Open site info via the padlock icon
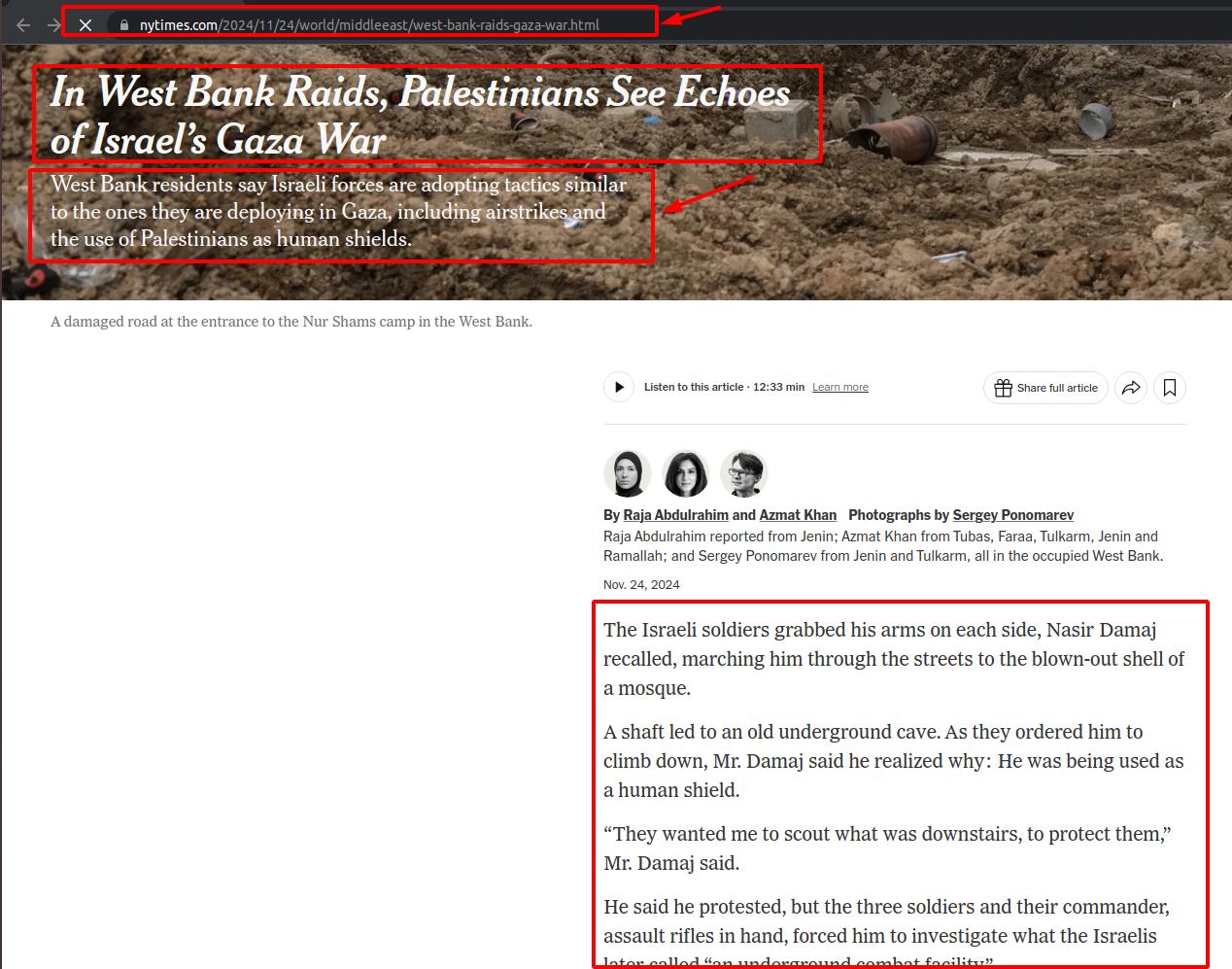 point(123,25)
